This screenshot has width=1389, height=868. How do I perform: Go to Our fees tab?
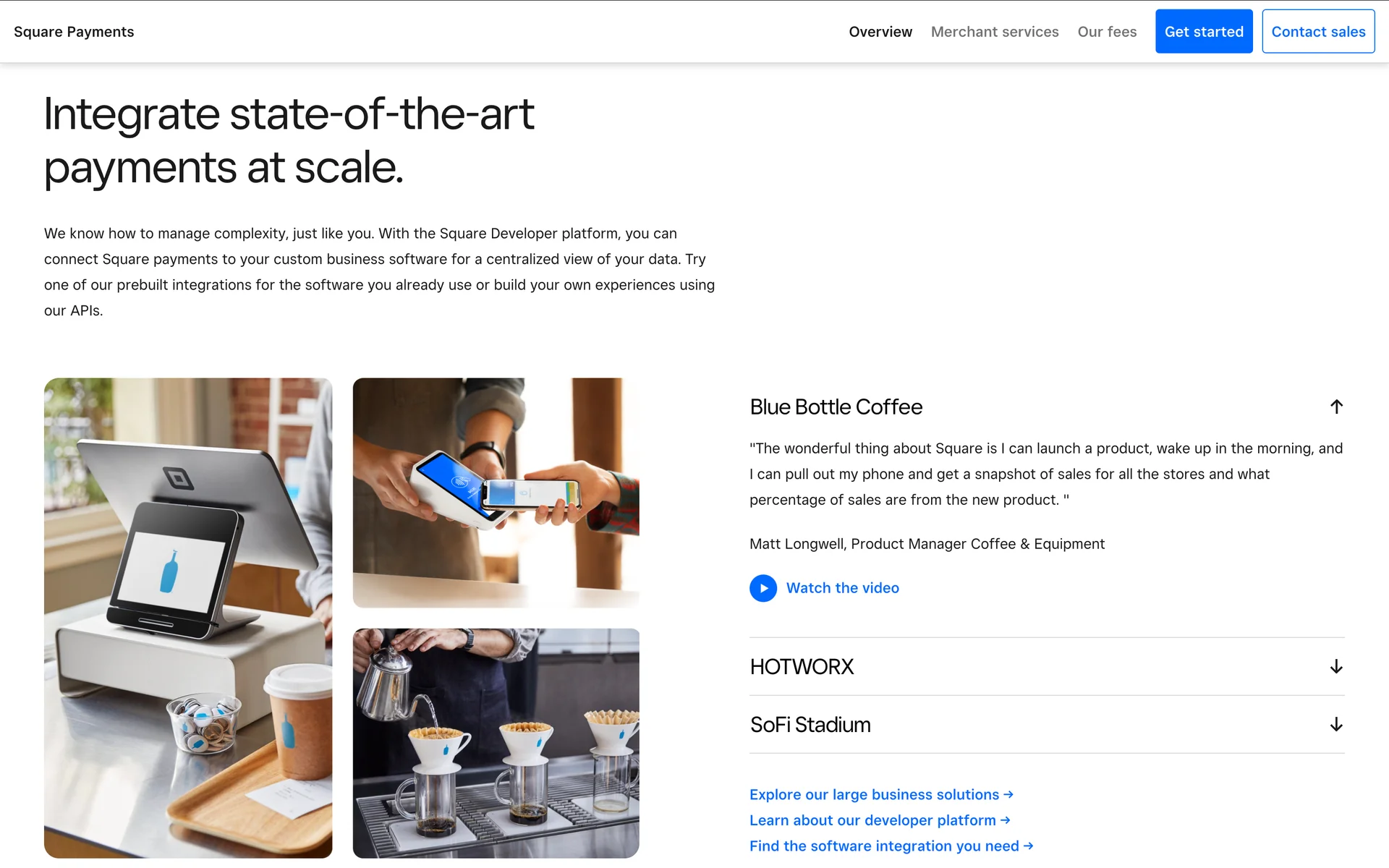(x=1107, y=32)
